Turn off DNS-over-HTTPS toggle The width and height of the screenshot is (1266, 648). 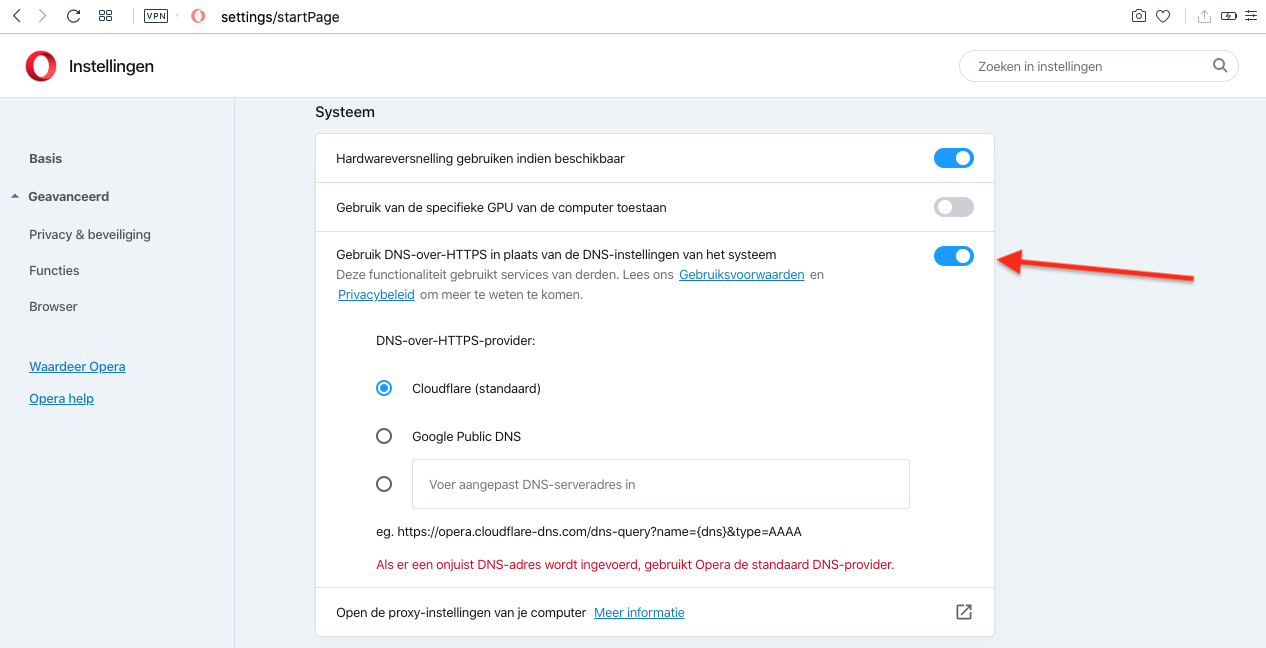(953, 256)
